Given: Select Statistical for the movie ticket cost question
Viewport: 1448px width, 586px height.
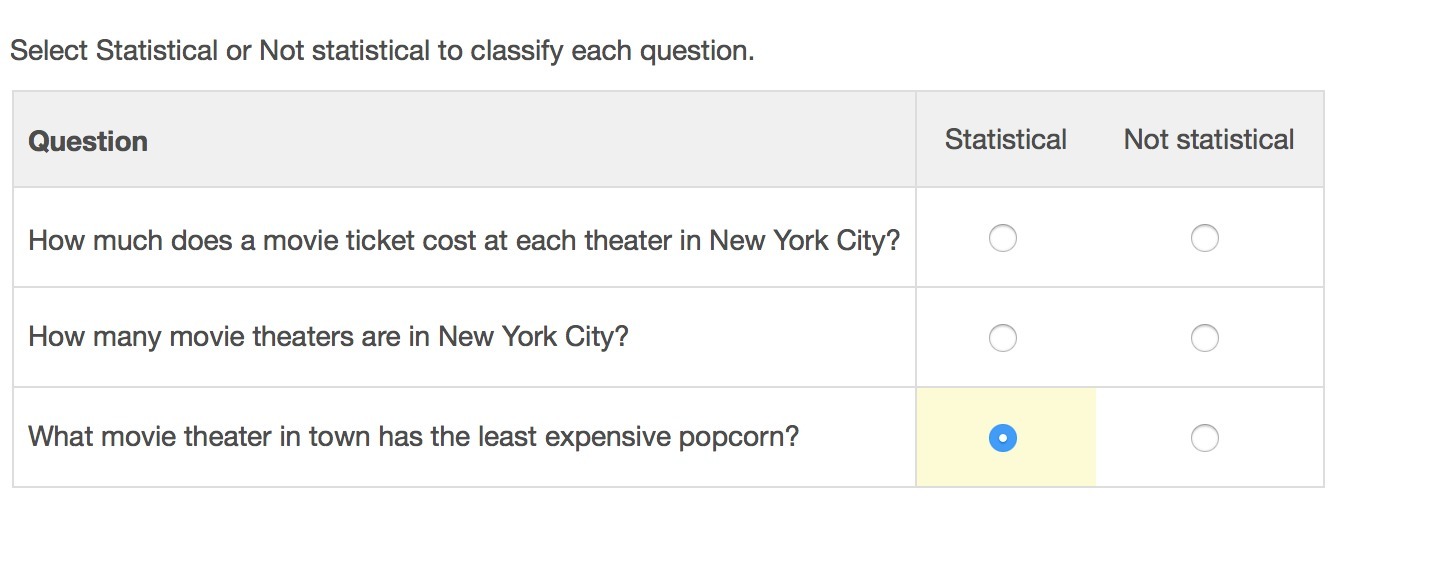Looking at the screenshot, I should tap(1002, 238).
